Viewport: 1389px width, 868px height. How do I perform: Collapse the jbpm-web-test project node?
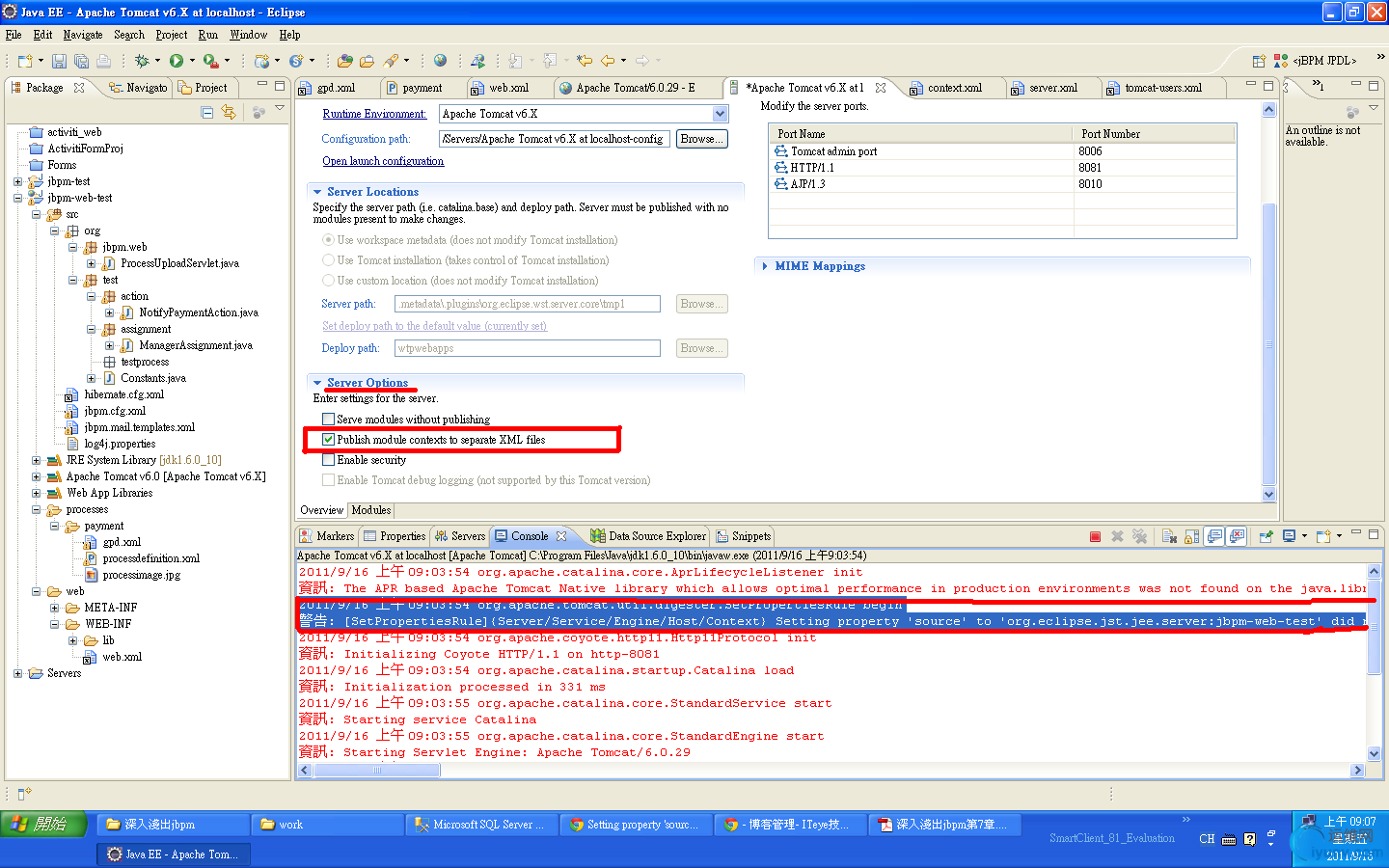[17, 198]
